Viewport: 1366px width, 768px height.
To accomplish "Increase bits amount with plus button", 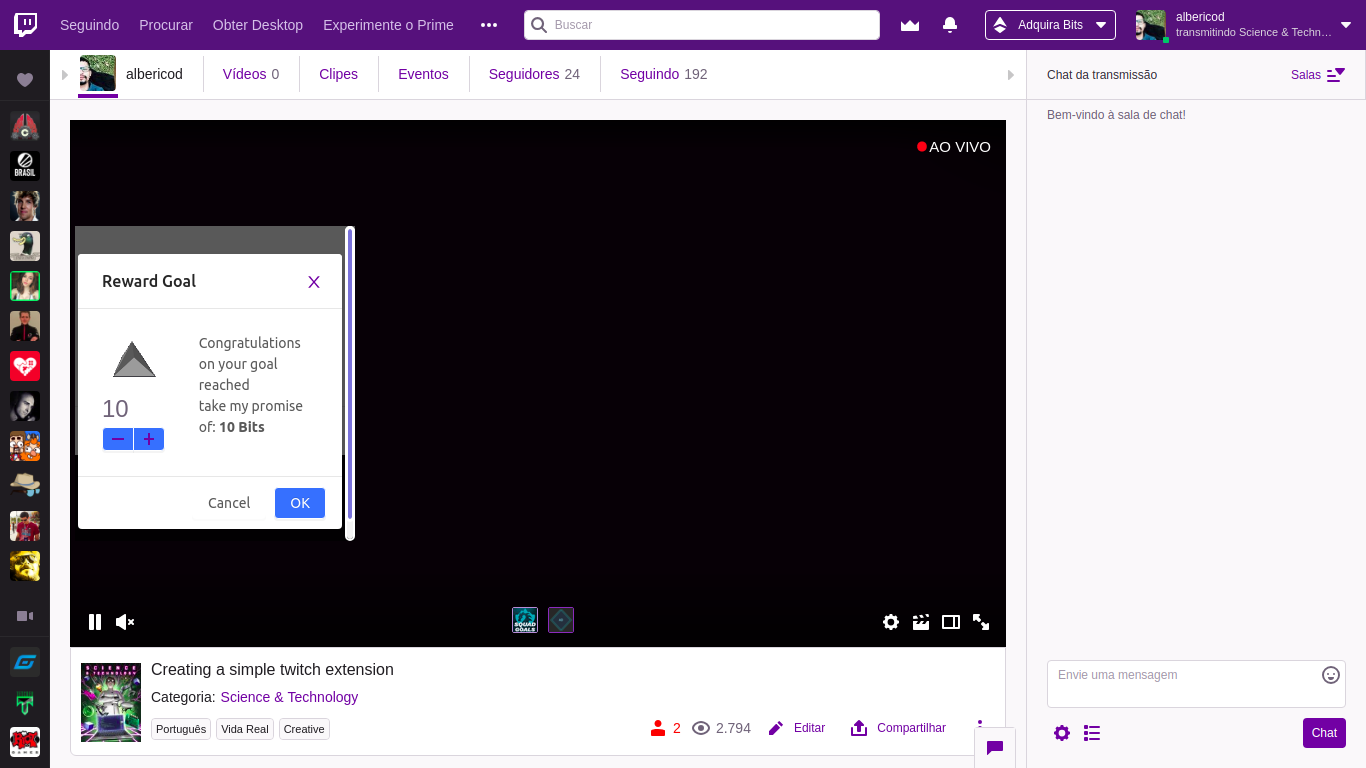I will [149, 439].
